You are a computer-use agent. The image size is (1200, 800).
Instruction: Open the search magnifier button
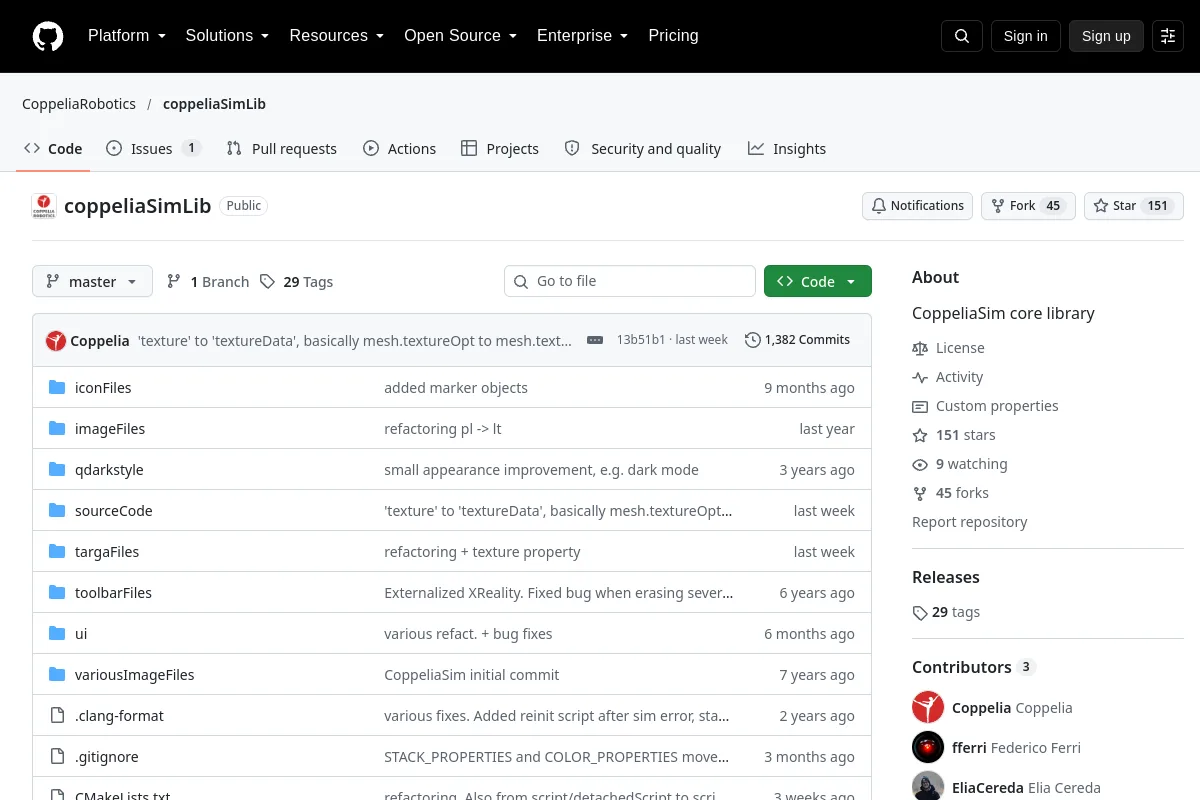[x=962, y=36]
